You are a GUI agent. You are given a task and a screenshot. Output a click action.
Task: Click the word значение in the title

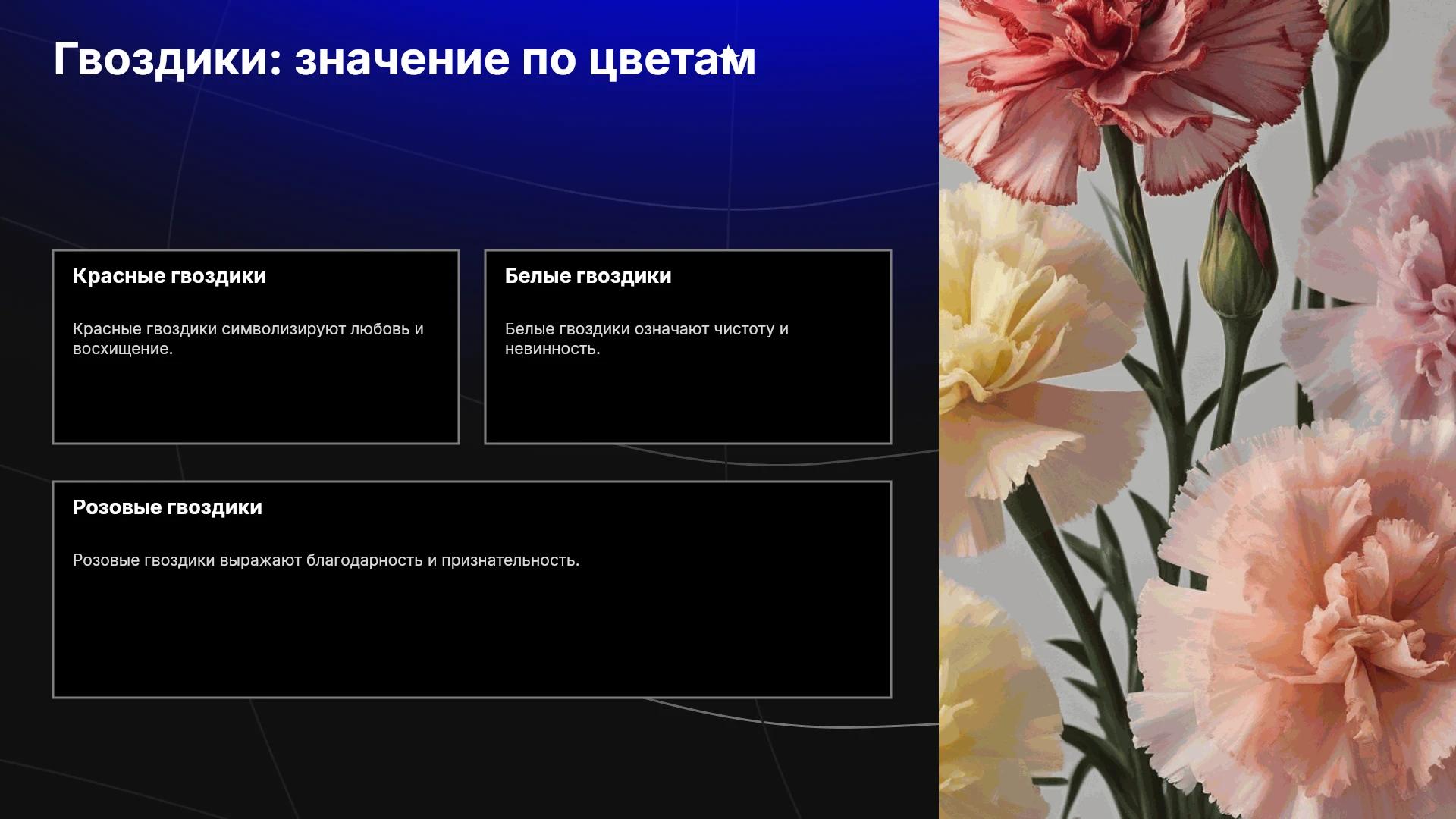pos(402,59)
